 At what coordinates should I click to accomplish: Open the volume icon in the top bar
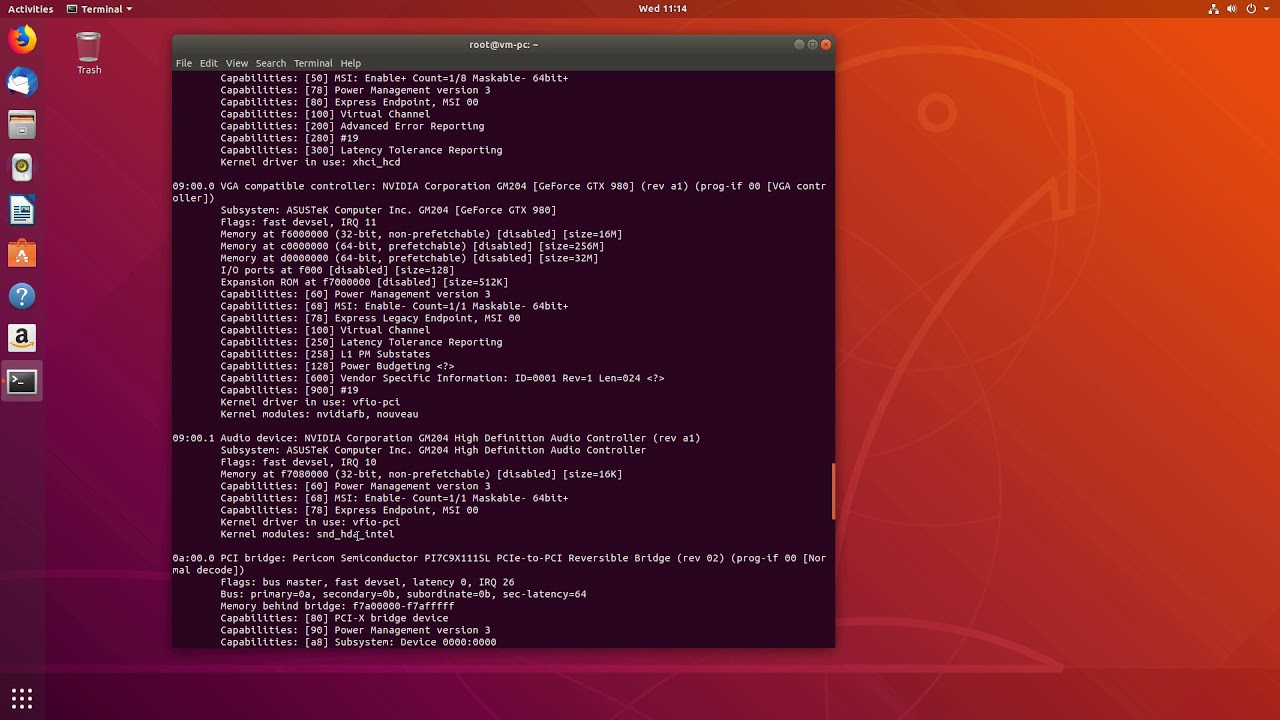pos(1232,9)
